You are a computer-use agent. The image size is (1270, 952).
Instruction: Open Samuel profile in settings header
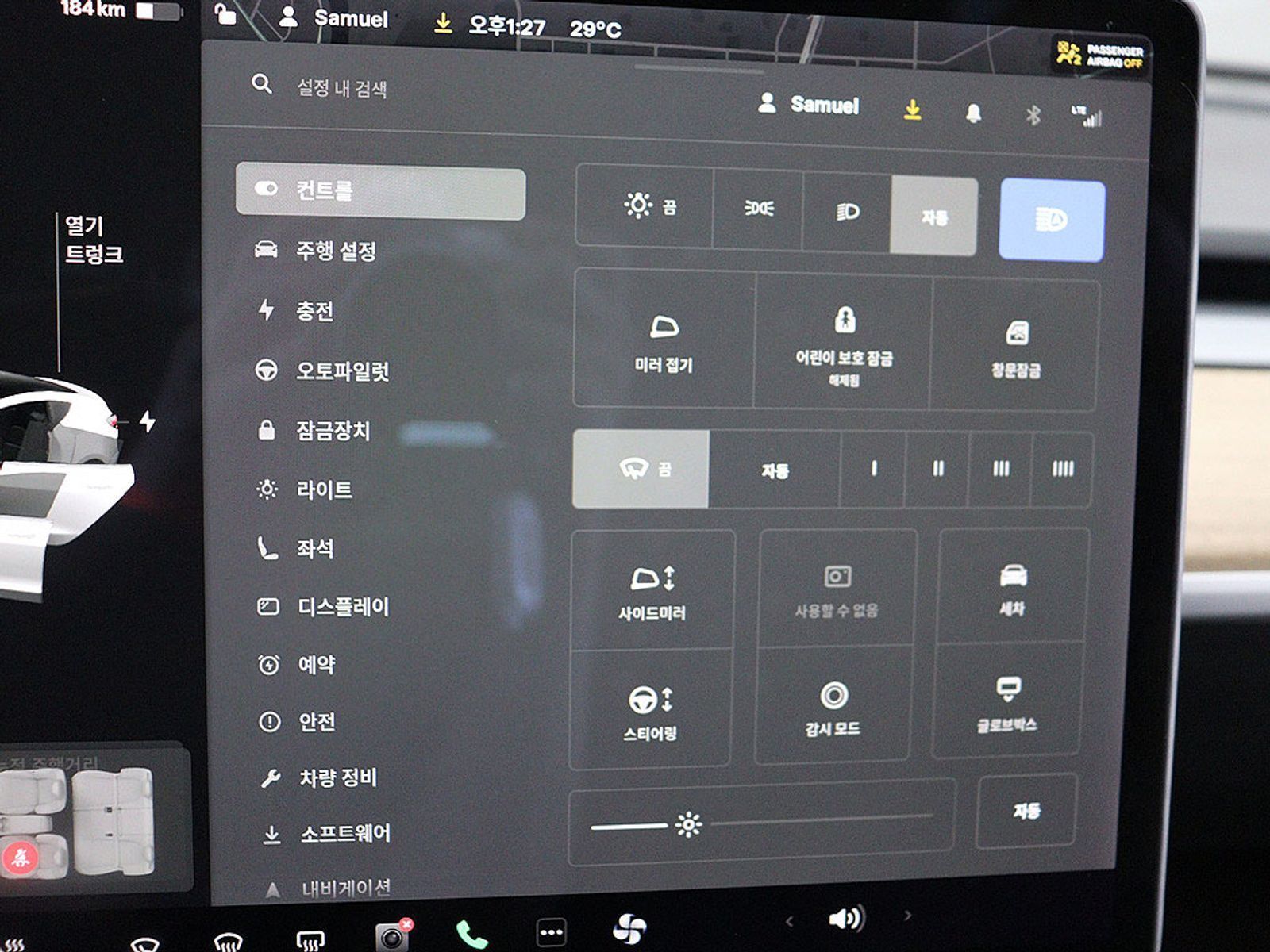[808, 104]
